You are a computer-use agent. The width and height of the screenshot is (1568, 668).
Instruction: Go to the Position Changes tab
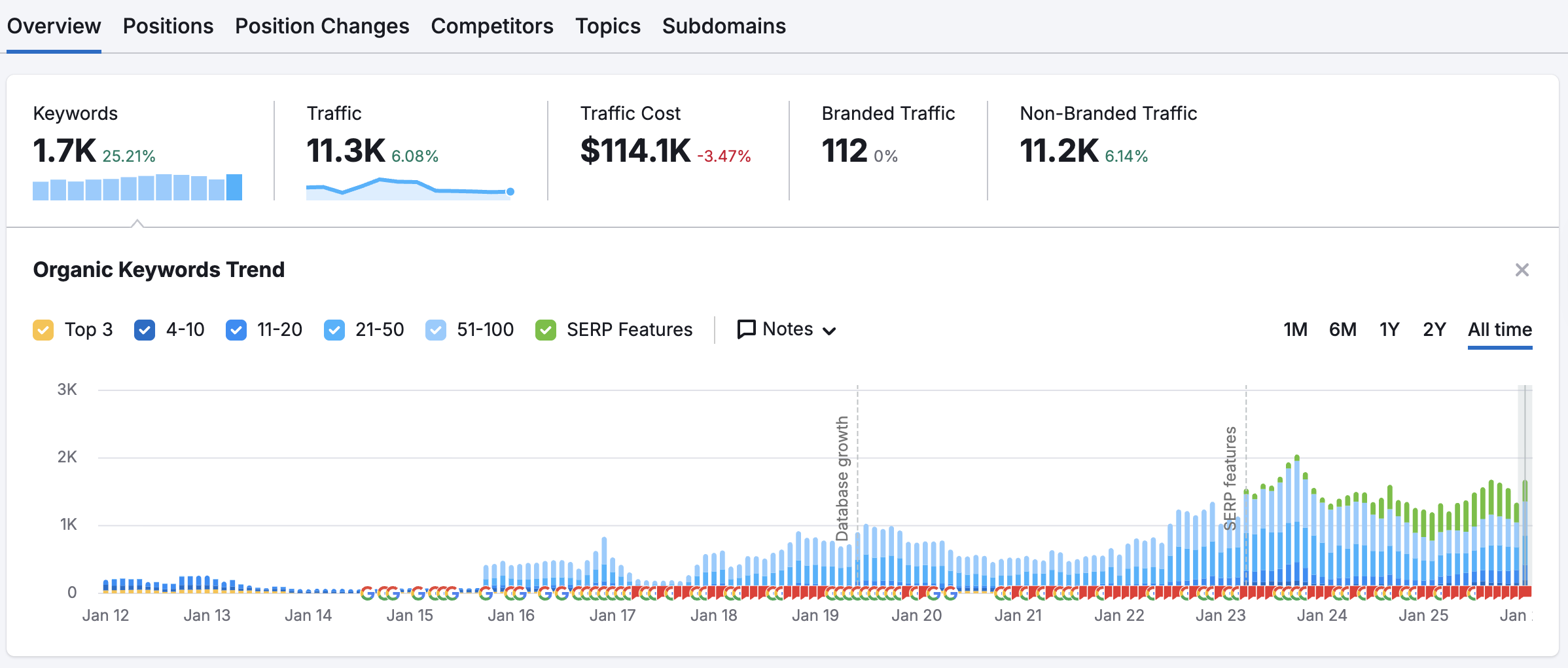322,26
